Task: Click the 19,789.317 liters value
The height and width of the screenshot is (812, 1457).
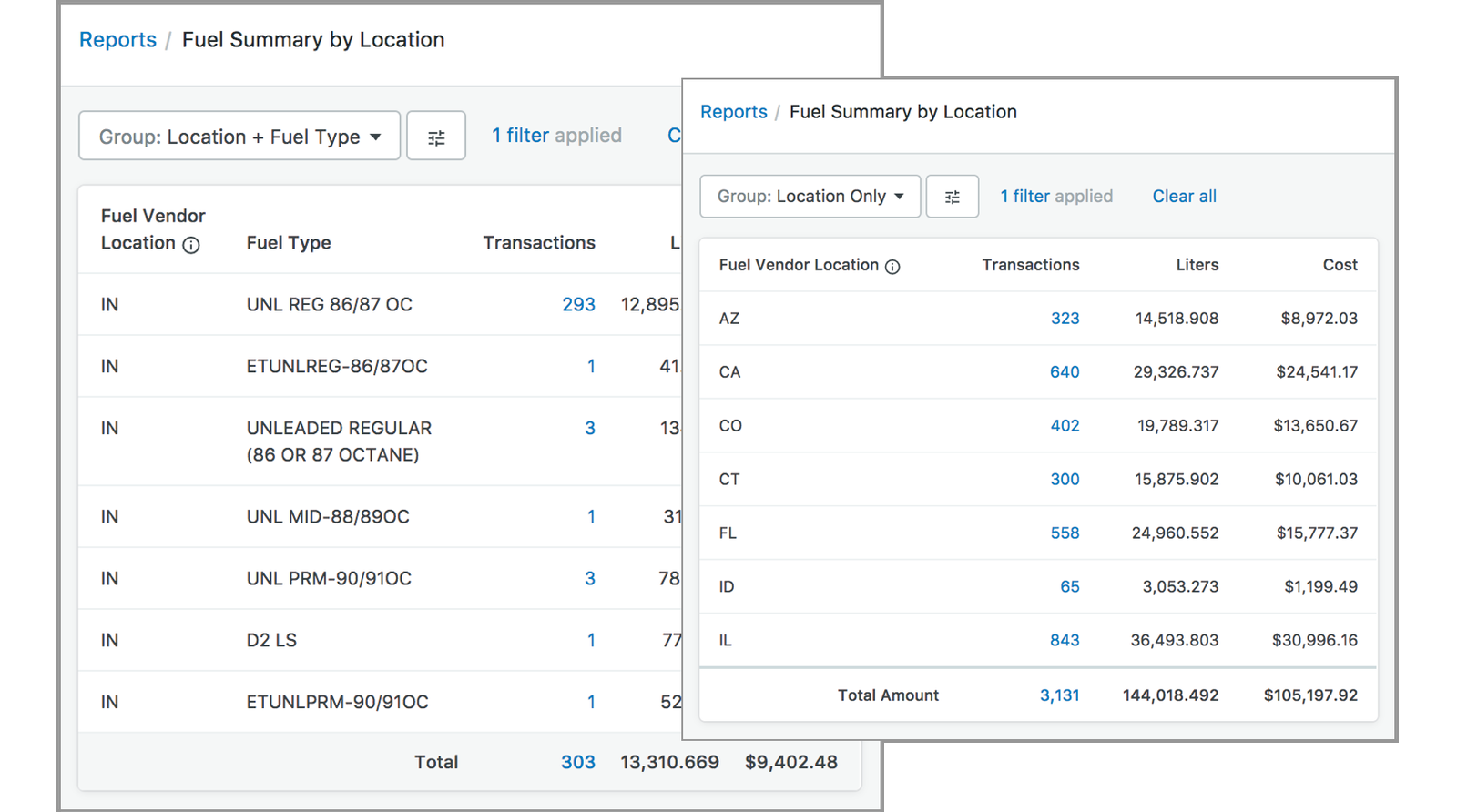Action: point(1177,426)
